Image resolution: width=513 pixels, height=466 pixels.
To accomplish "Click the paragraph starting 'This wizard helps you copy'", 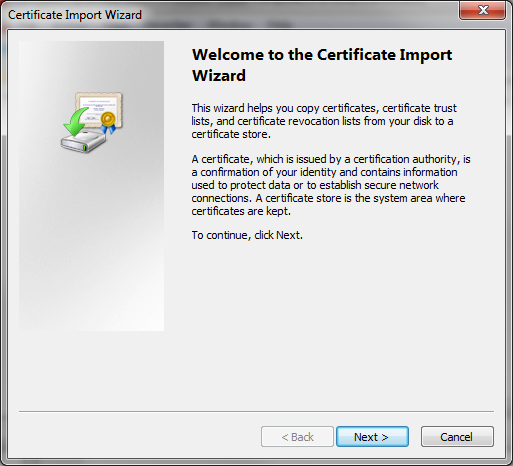I will (x=324, y=121).
